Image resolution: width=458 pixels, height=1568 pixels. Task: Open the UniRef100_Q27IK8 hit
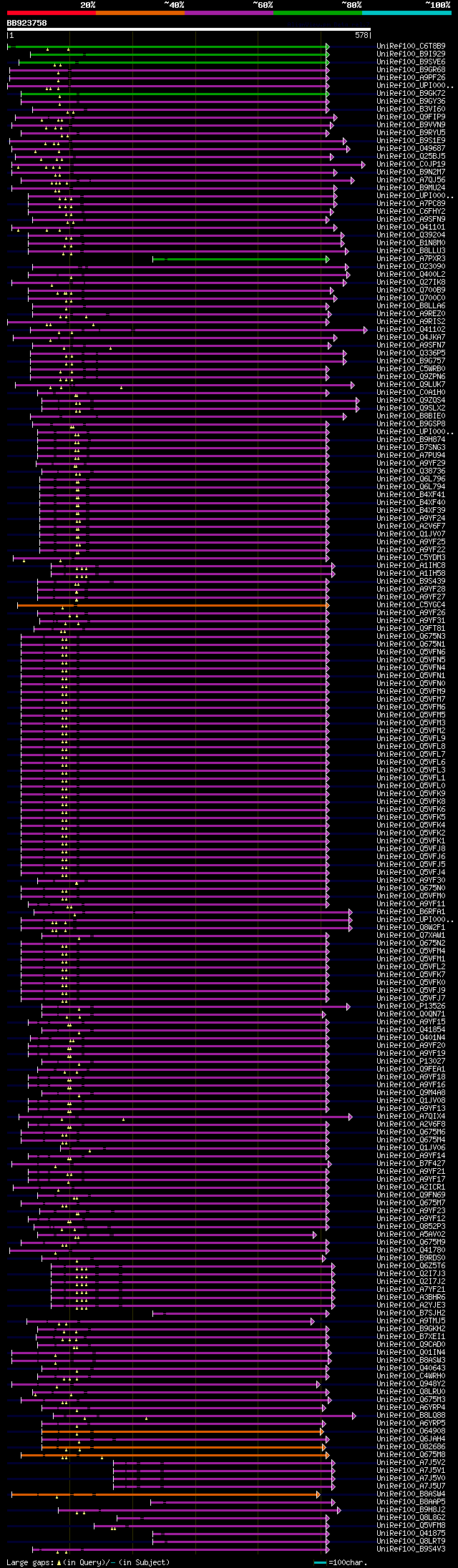tap(411, 283)
